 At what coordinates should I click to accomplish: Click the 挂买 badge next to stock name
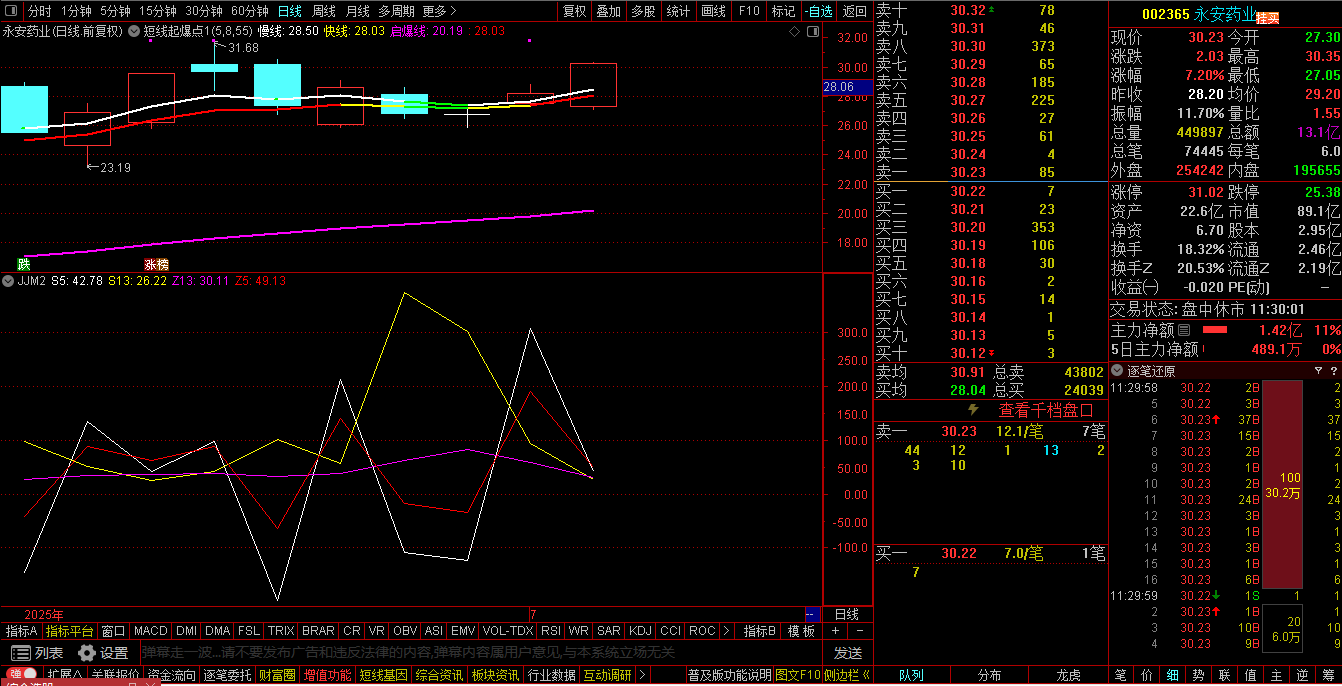1267,18
